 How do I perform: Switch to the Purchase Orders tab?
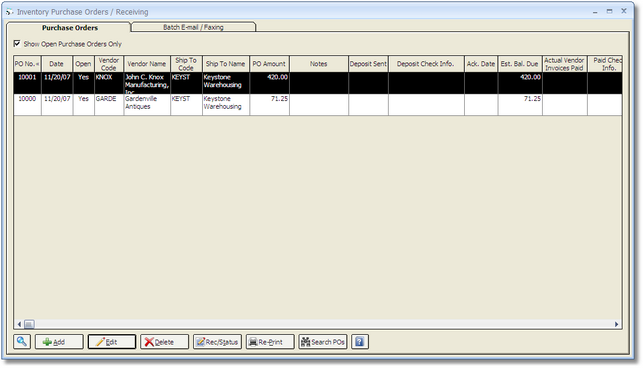pyautogui.click(x=70, y=27)
